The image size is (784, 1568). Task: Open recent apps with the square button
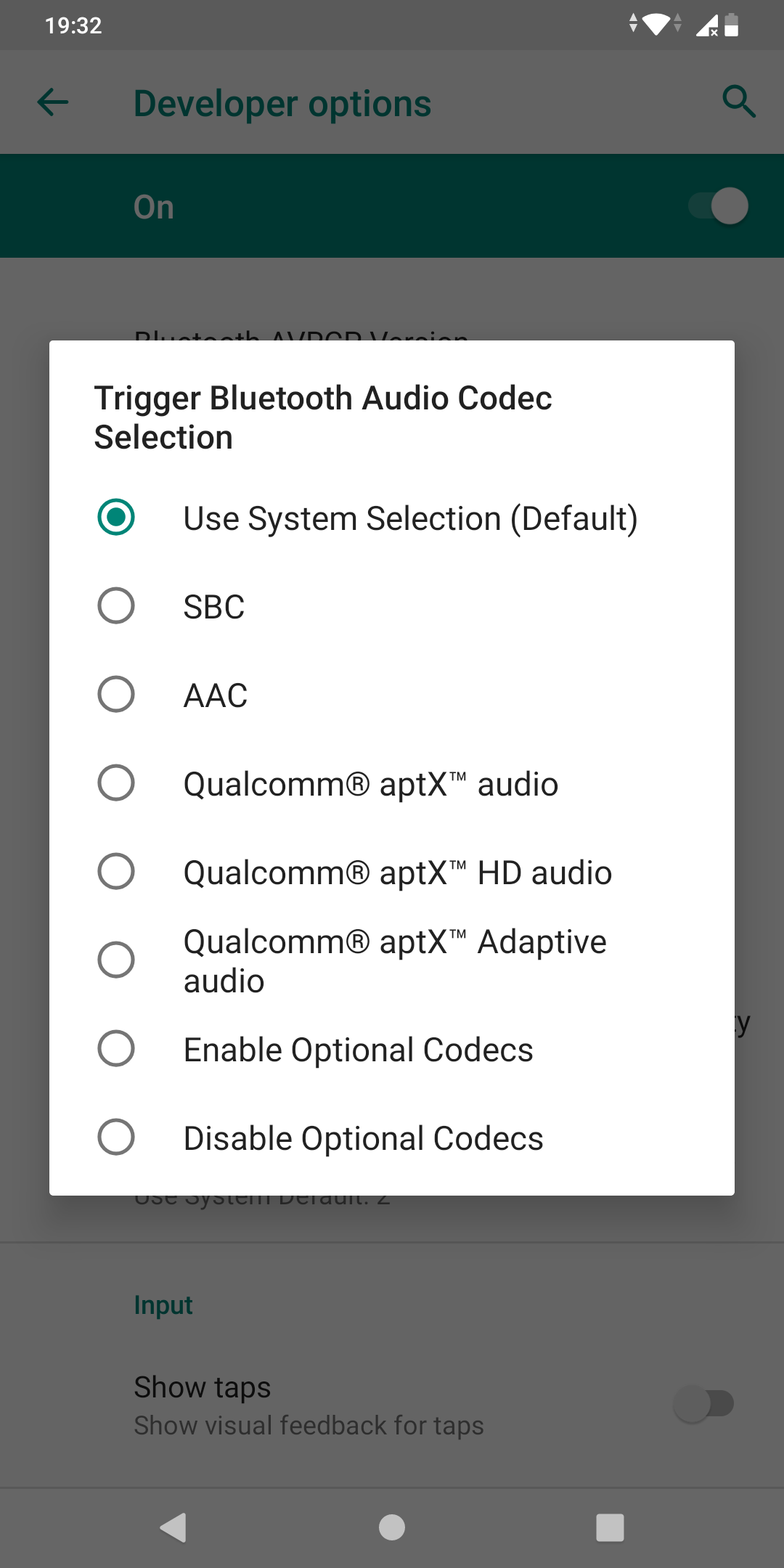[x=610, y=1527]
